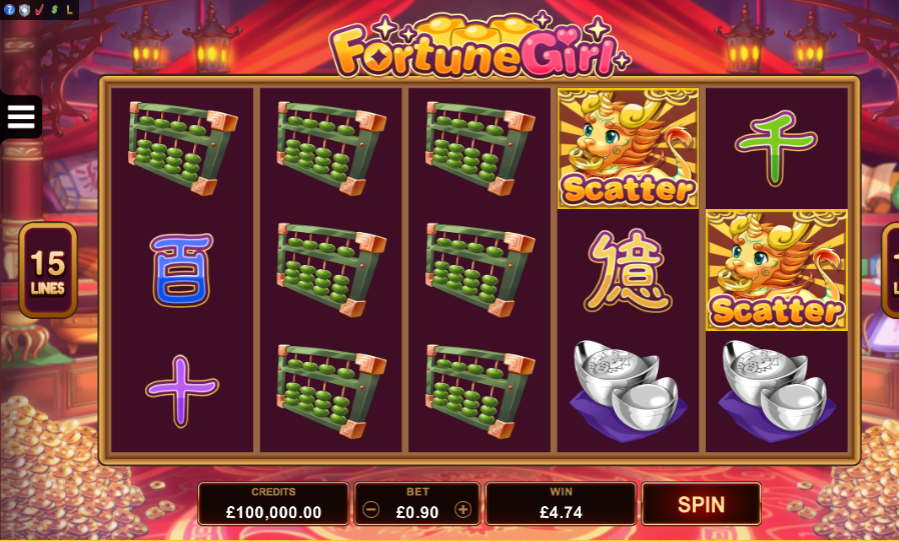The width and height of the screenshot is (899, 541).
Task: Click the Scatter dragon on reel five
Action: 776,270
